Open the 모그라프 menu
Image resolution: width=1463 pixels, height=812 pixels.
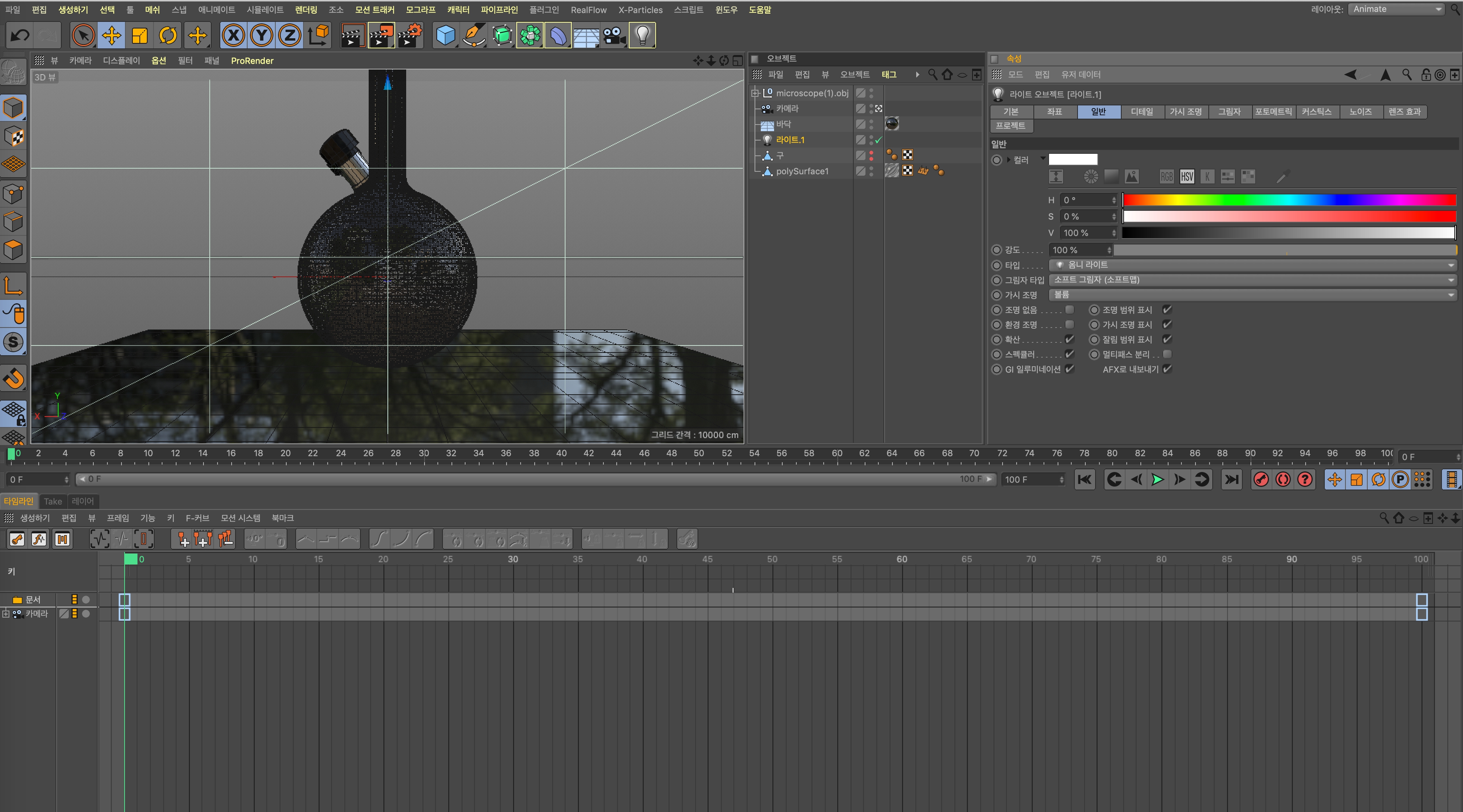pyautogui.click(x=420, y=10)
